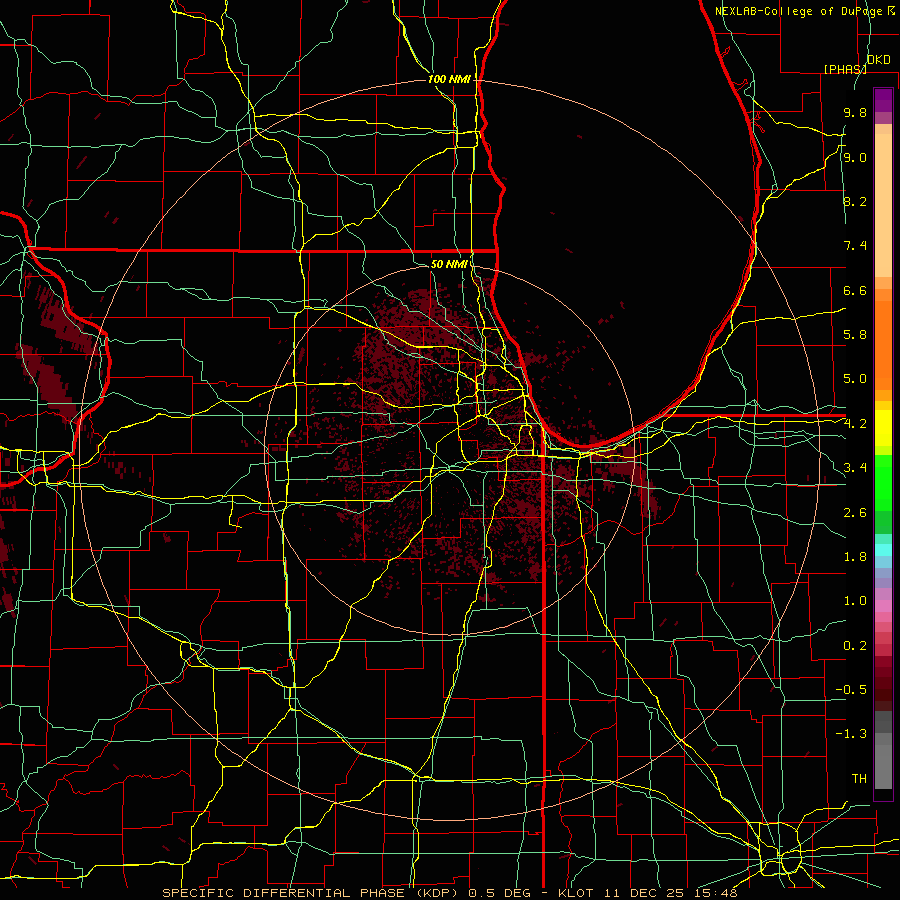Pick the dark maroon segment of the color bar

point(883,683)
